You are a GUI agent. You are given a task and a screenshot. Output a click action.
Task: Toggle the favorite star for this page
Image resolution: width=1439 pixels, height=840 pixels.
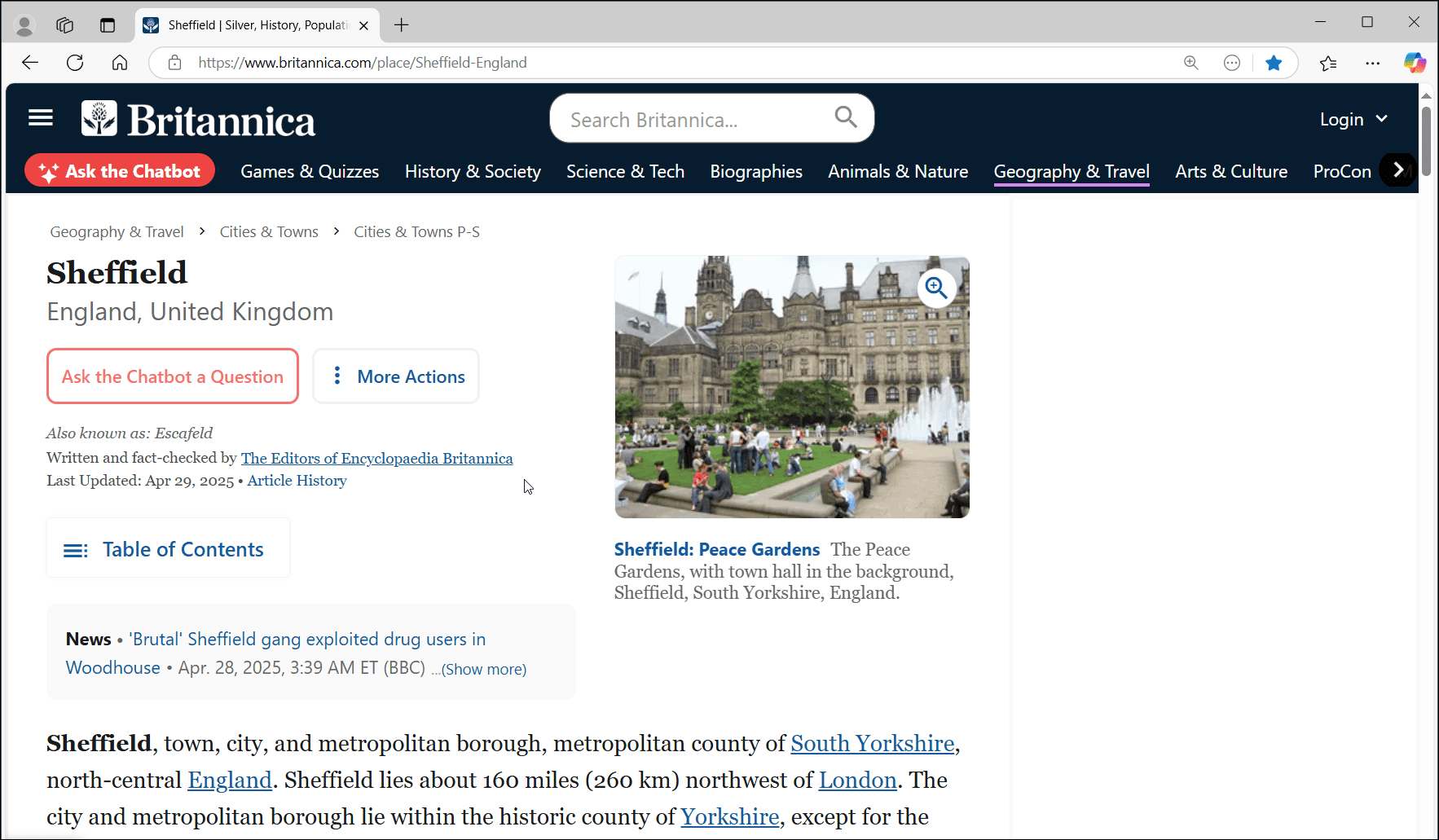pos(1274,62)
